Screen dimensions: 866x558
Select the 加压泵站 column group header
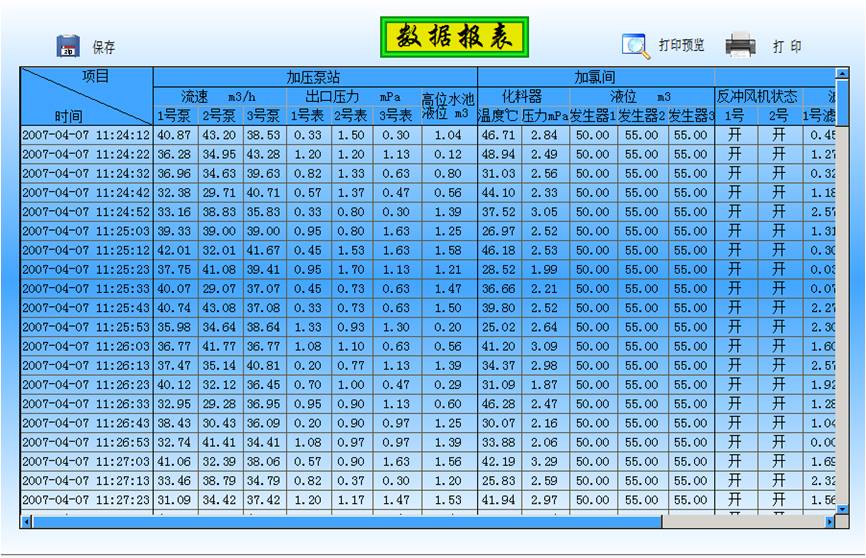314,77
